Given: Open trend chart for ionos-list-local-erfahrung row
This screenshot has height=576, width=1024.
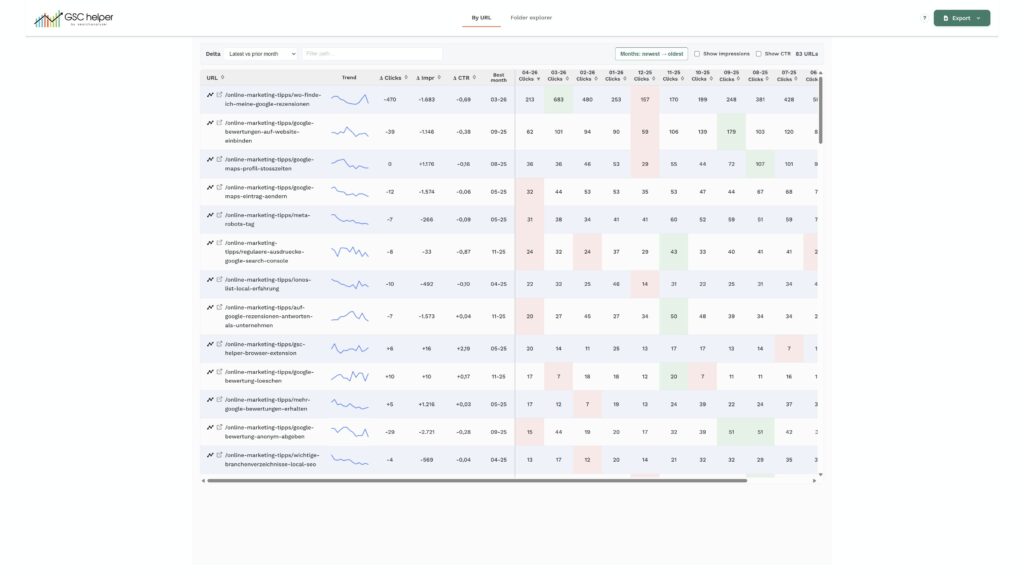Looking at the screenshot, I should click(x=210, y=280).
